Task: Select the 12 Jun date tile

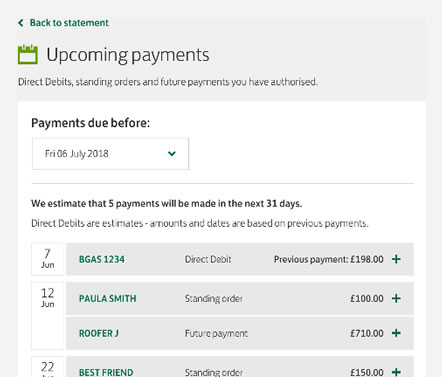Action: (x=48, y=315)
